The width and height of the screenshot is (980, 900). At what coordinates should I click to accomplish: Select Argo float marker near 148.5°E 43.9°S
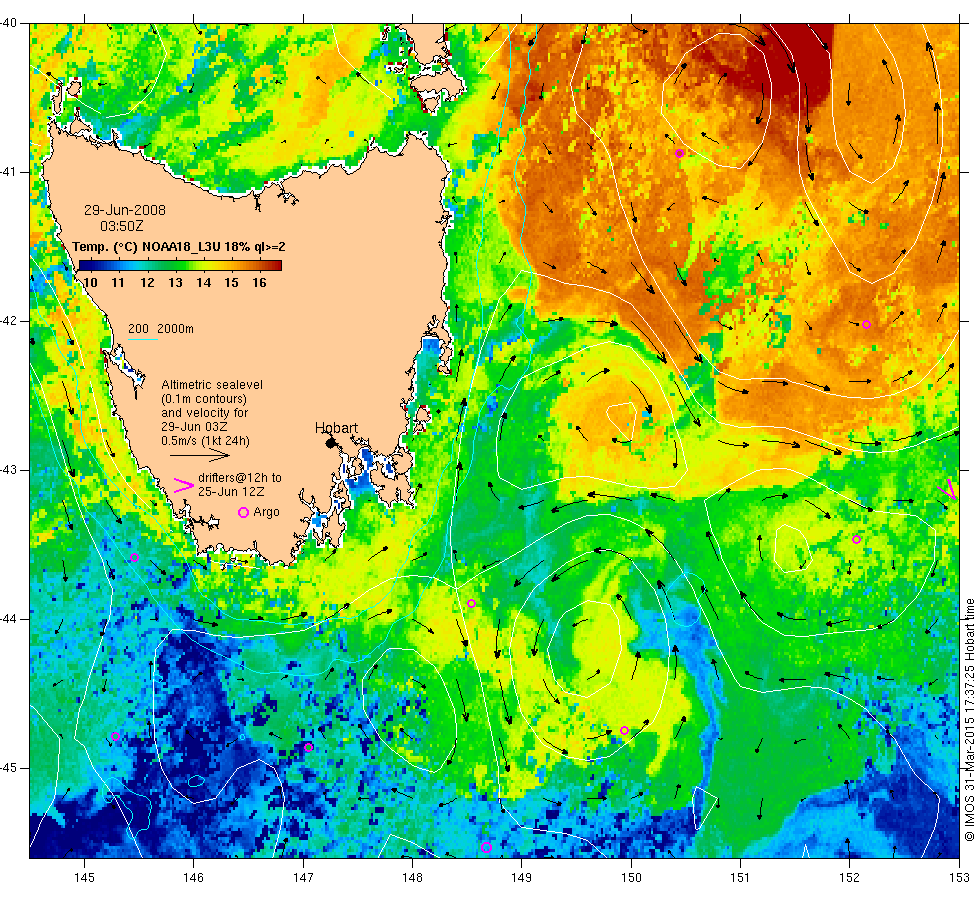pos(472,603)
